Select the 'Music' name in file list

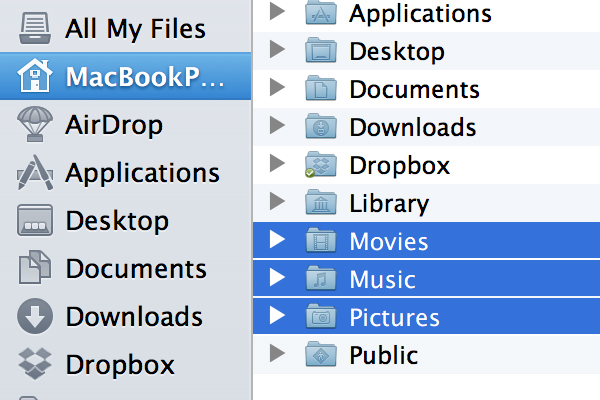pos(383,279)
